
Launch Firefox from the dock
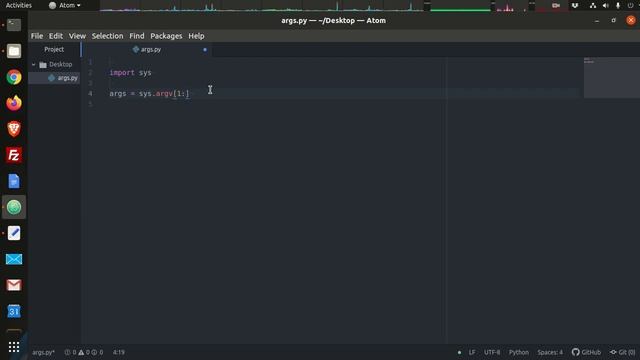[x=14, y=103]
